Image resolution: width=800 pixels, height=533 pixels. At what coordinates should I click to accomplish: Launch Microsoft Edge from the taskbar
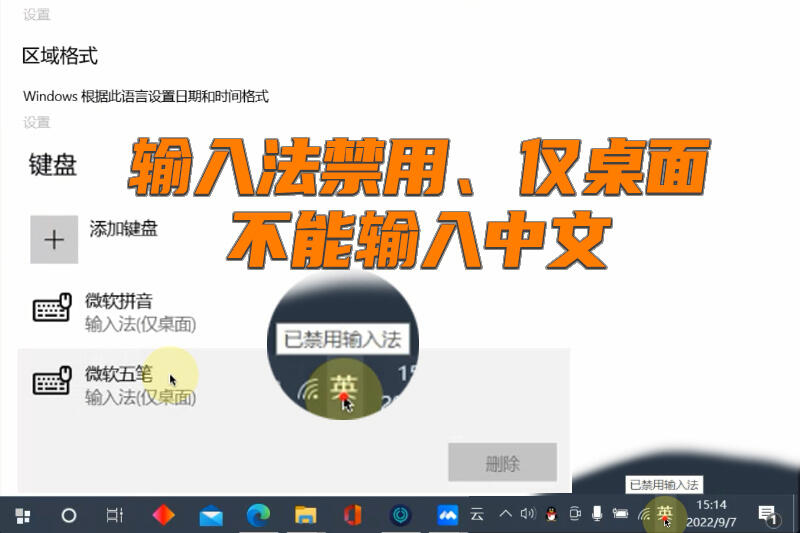coord(258,516)
